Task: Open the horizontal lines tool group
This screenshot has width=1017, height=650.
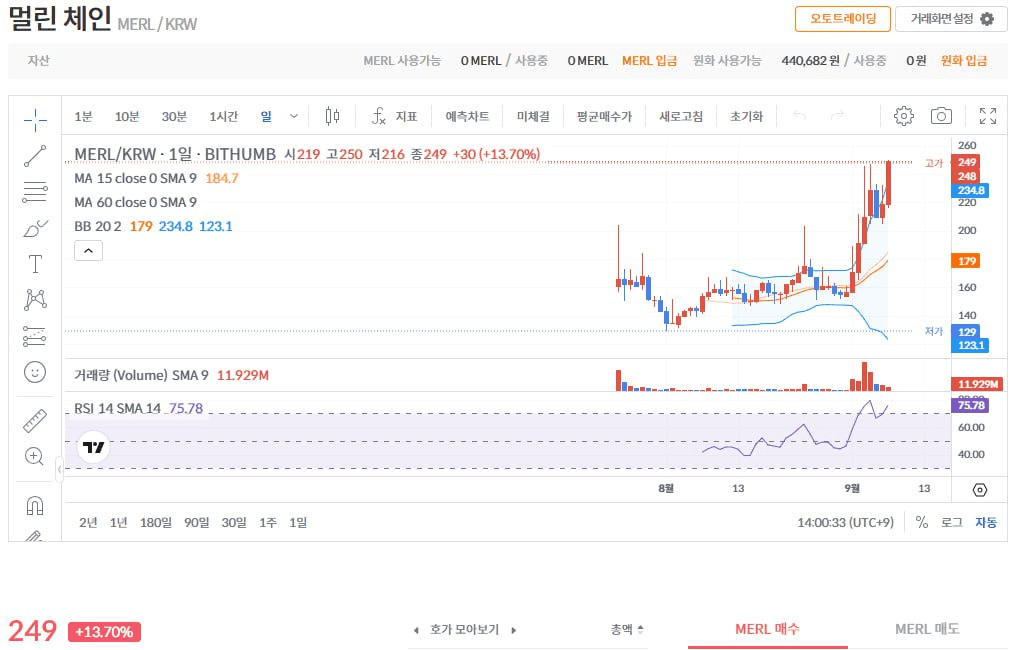Action: coord(35,192)
